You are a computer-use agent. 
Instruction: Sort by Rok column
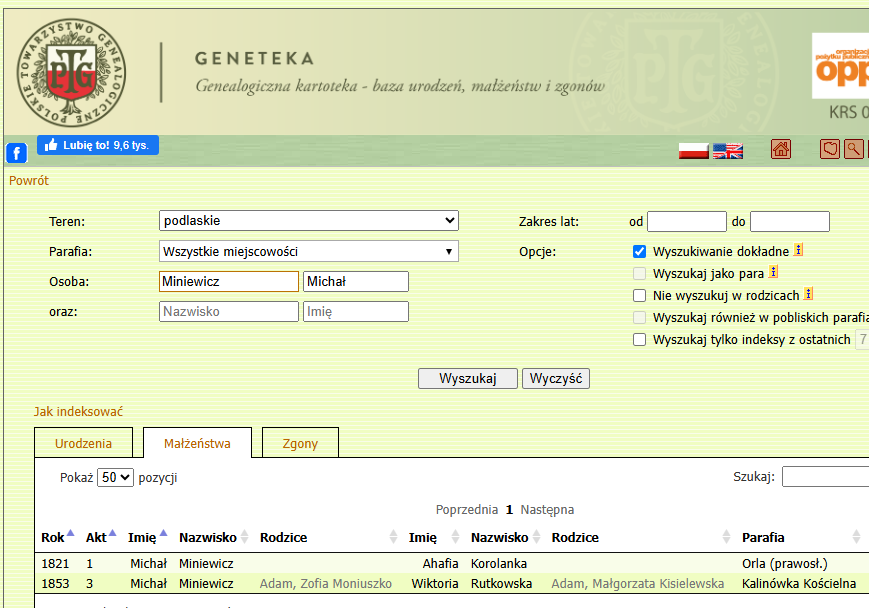tap(58, 537)
